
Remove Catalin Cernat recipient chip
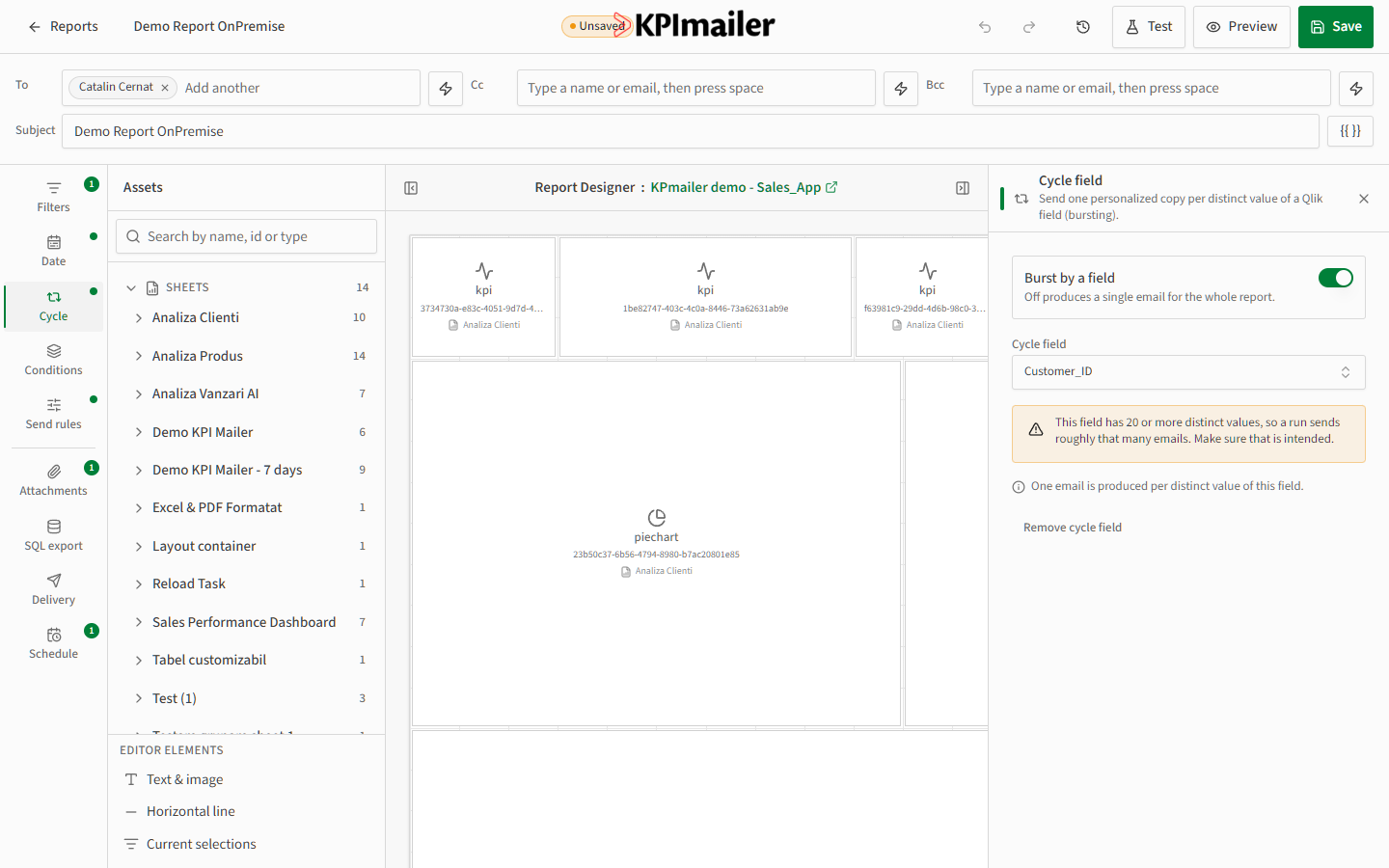pos(165,88)
